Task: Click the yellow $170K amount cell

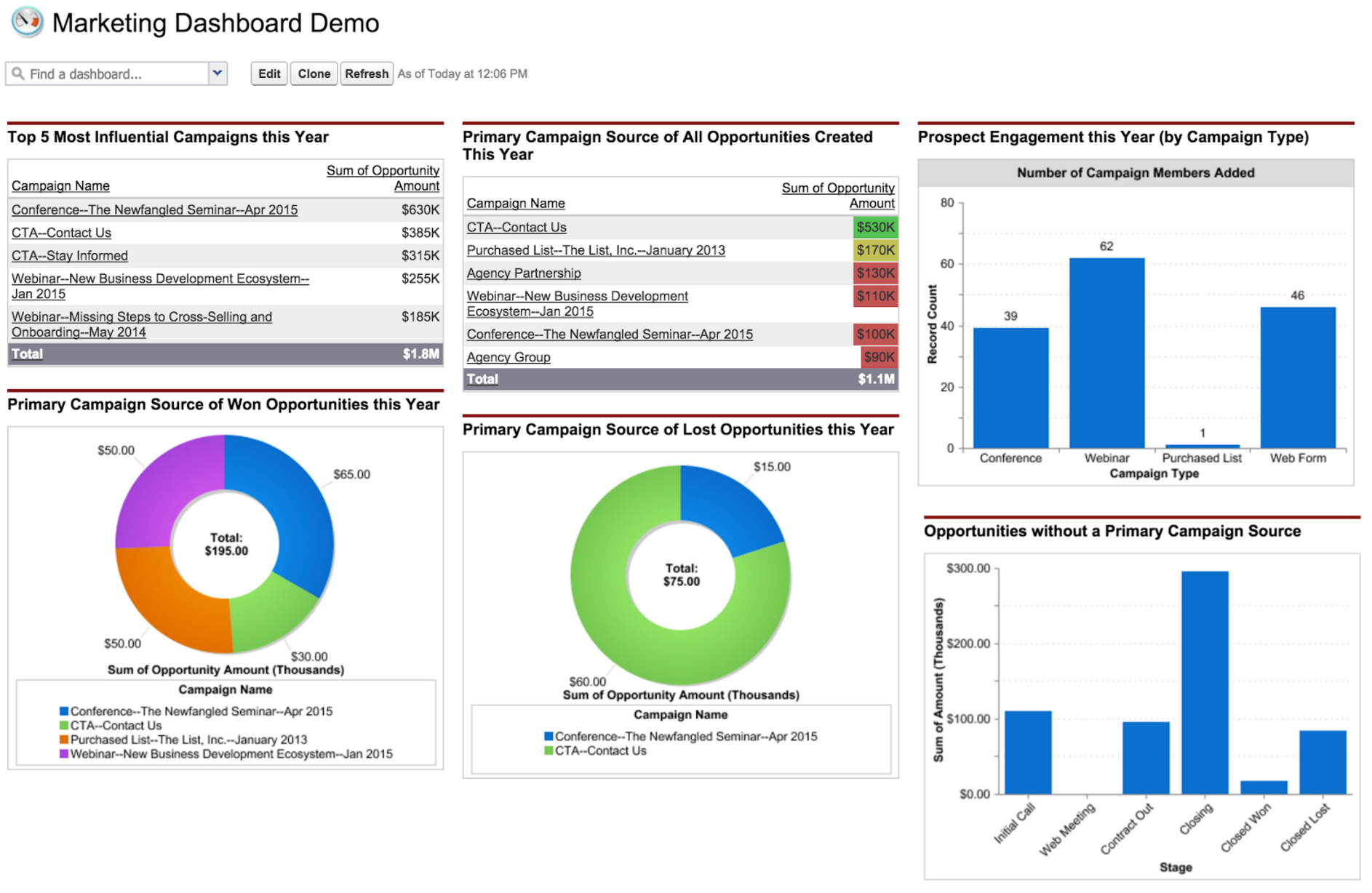Action: (874, 250)
